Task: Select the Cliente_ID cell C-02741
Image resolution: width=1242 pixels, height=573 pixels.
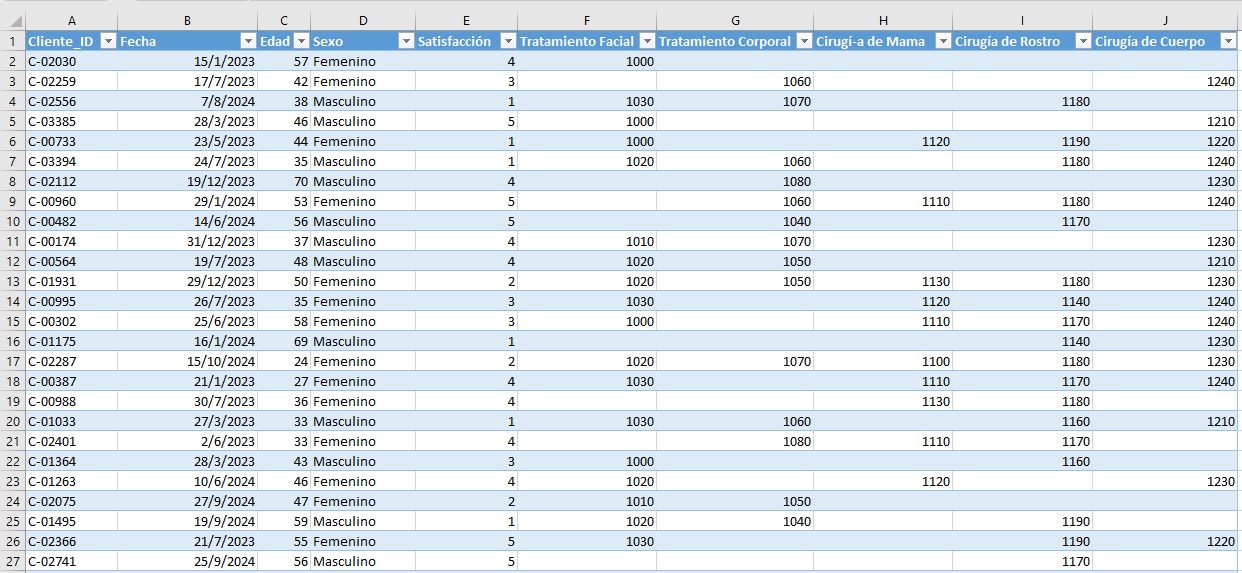Action: [x=71, y=561]
